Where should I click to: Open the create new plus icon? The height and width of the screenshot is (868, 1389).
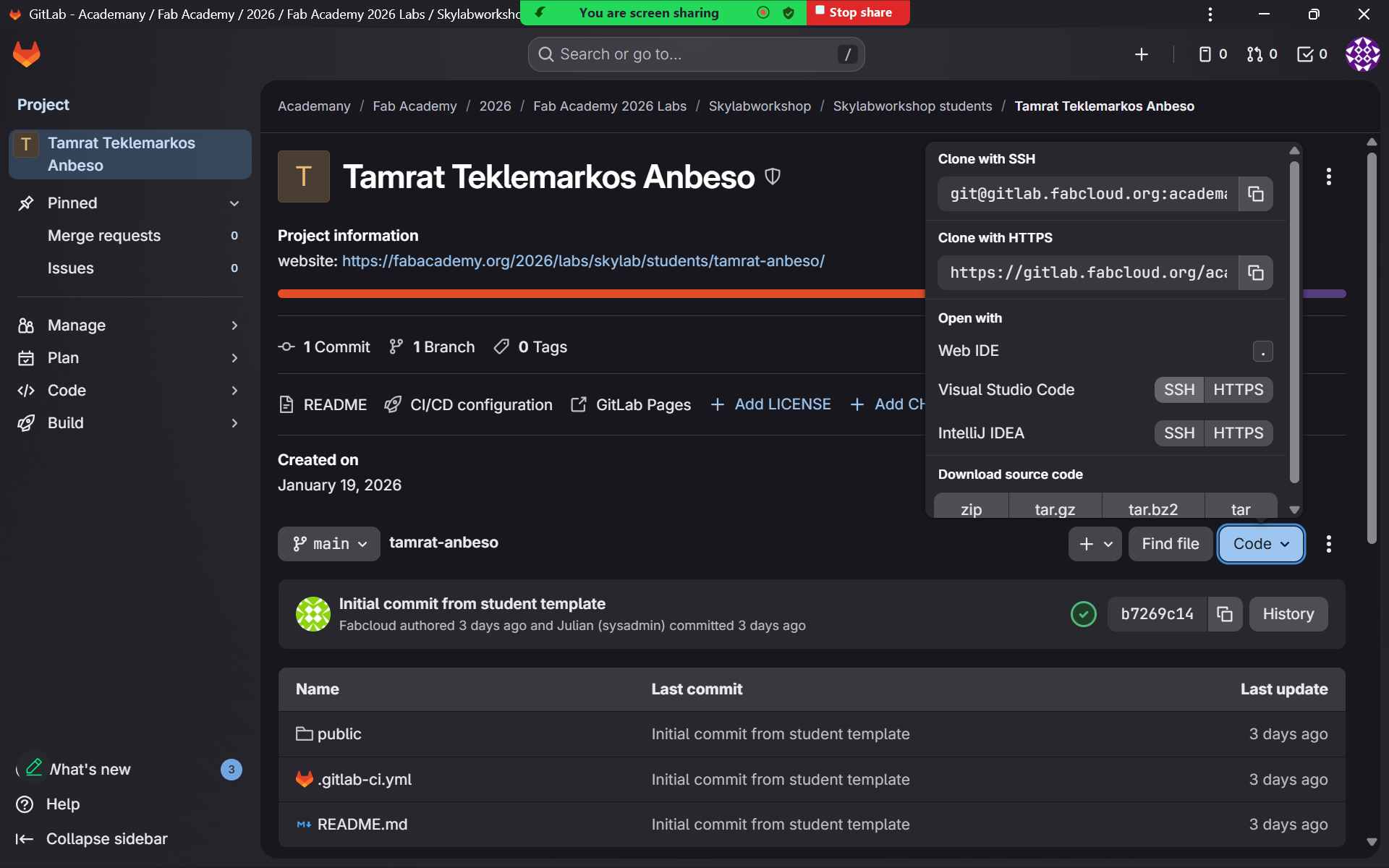point(1141,54)
